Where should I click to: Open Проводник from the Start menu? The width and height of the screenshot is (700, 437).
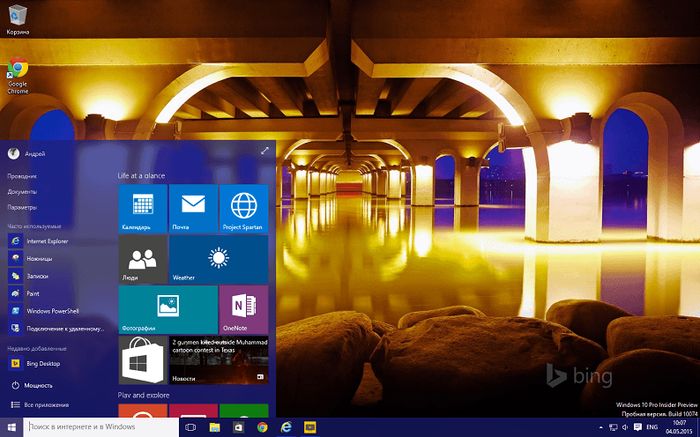[x=22, y=176]
